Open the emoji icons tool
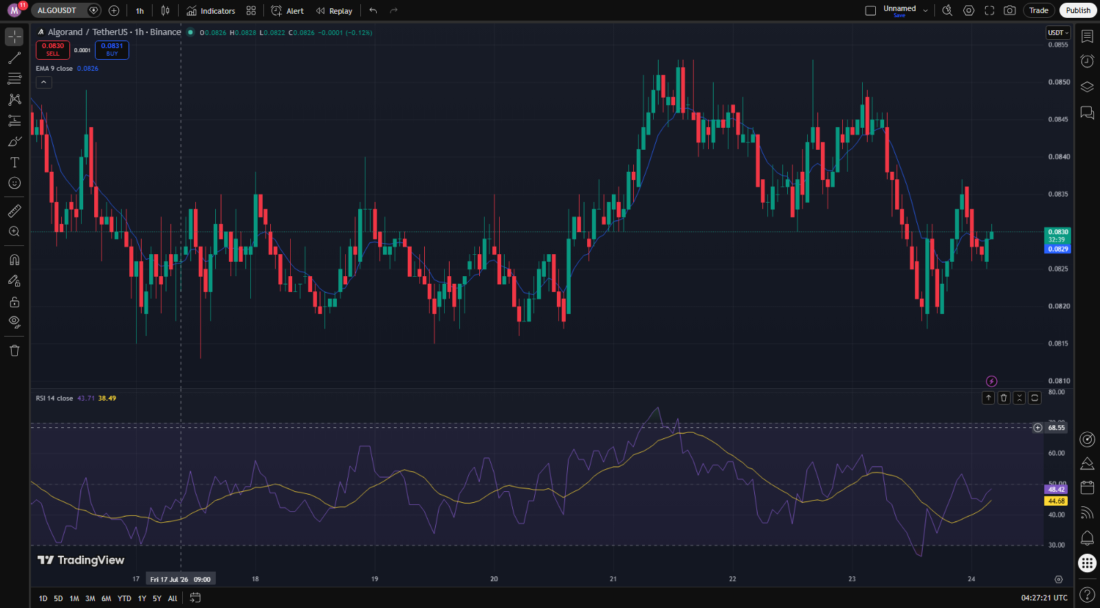 [x=14, y=183]
